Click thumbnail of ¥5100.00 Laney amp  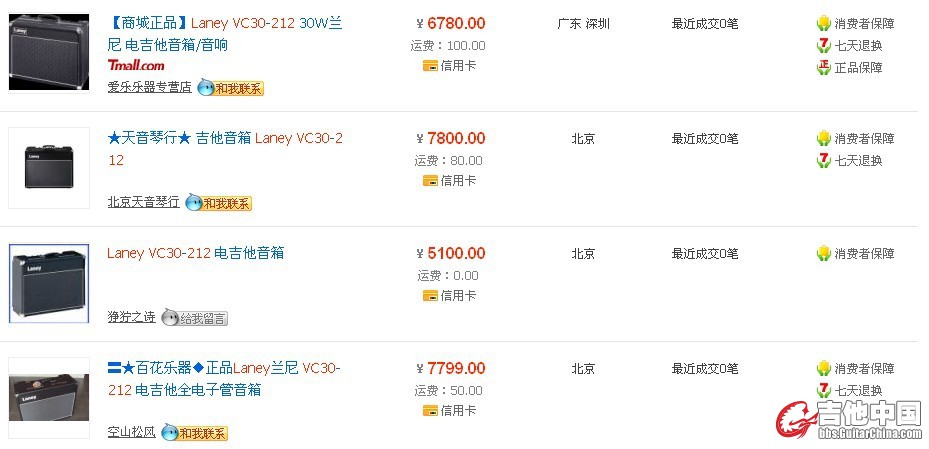click(48, 283)
